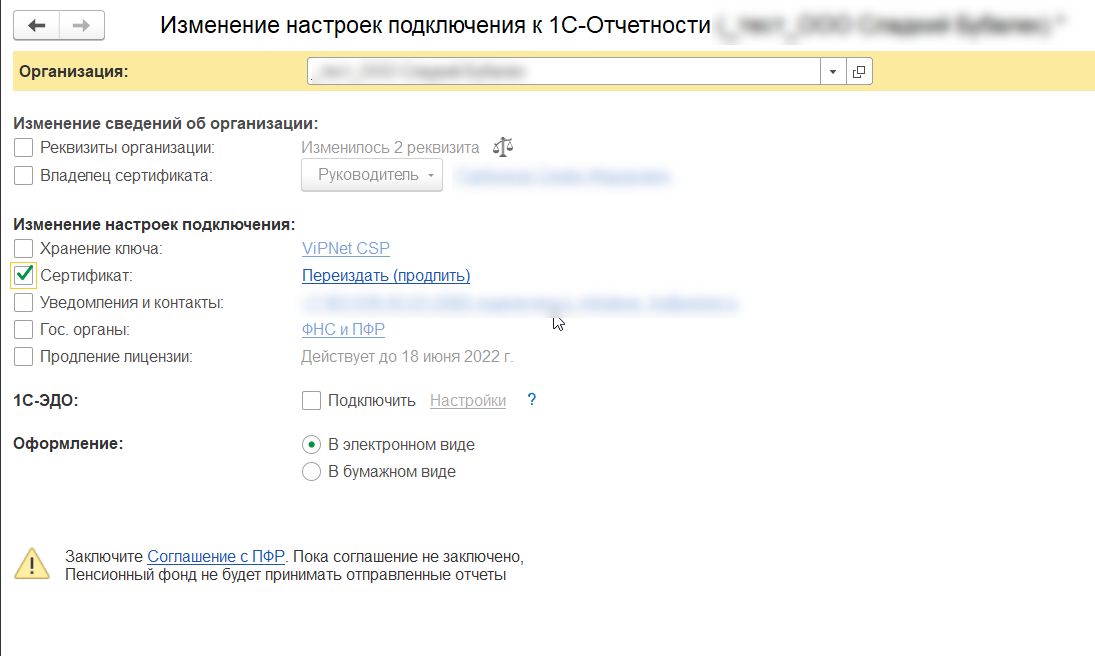Viewport: 1095px width, 656px height.
Task: Select the В электронном виде option
Action: 311,444
